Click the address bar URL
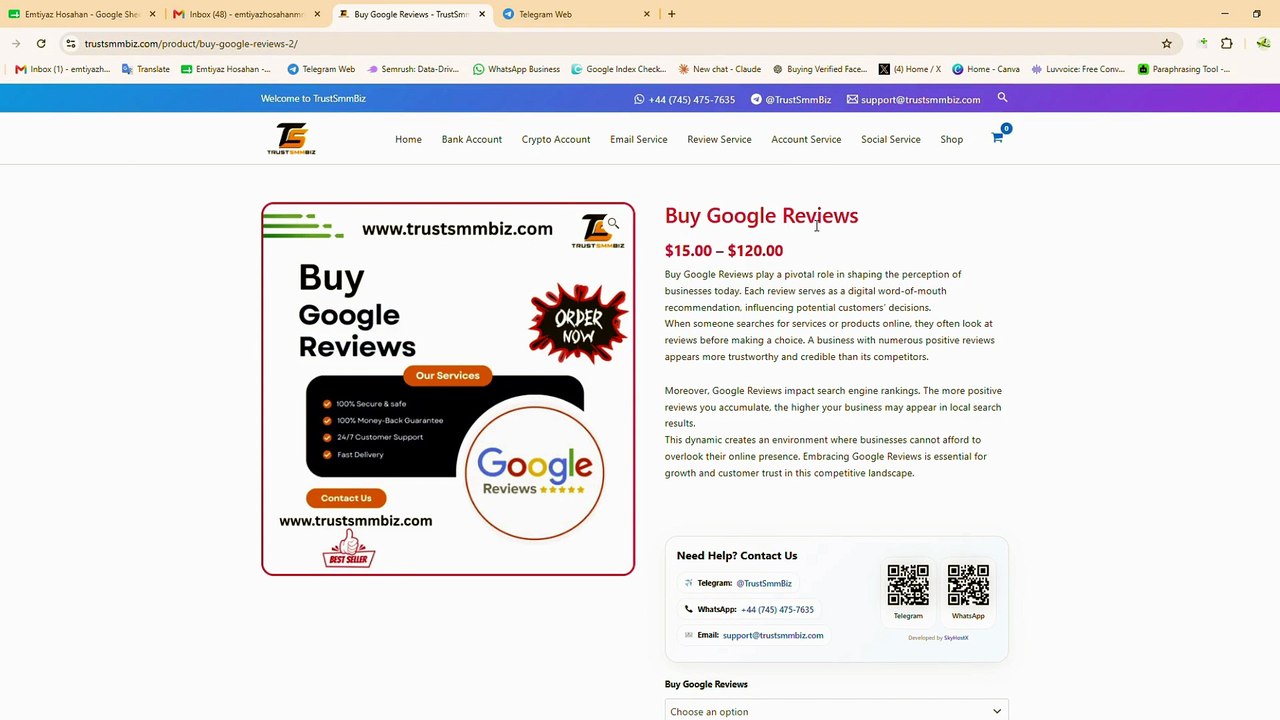1280x720 pixels. pos(191,44)
